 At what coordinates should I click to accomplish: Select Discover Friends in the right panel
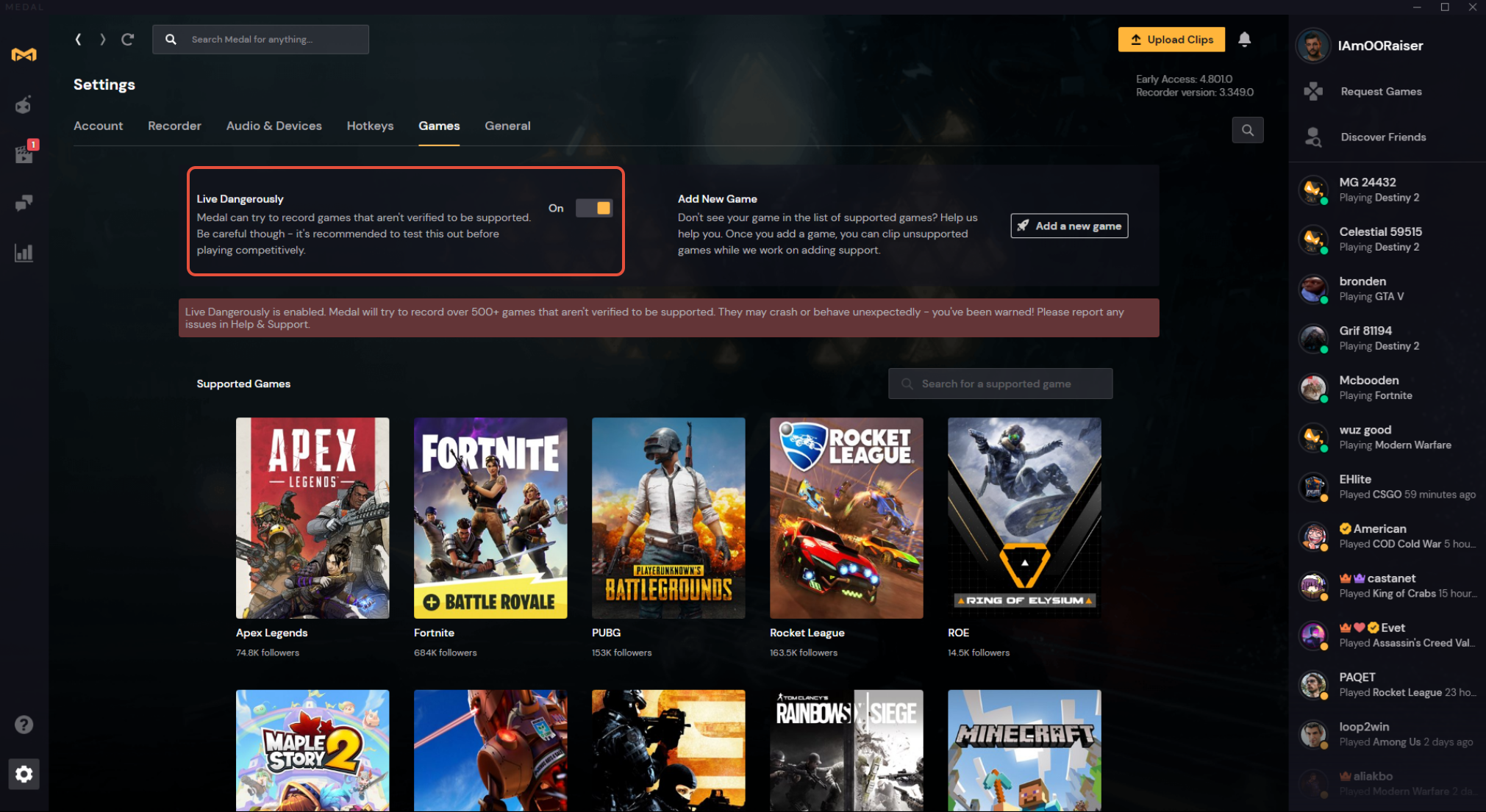[x=1382, y=137]
